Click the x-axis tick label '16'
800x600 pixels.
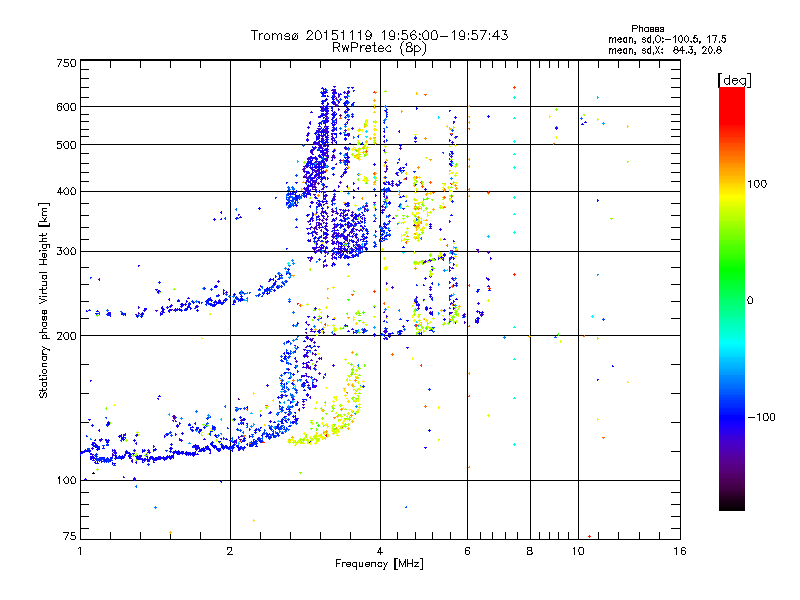[x=680, y=551]
